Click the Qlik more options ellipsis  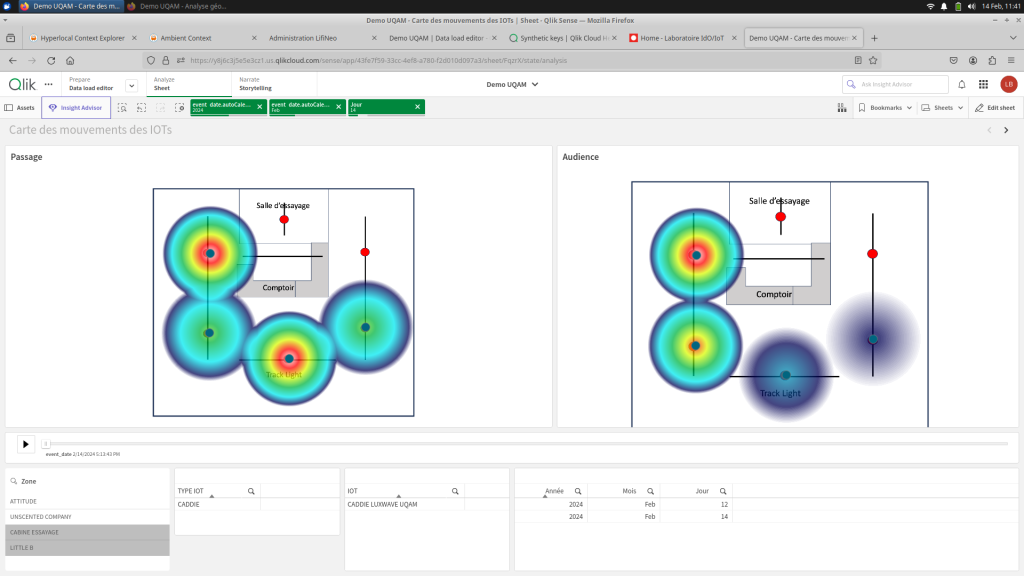click(x=48, y=85)
